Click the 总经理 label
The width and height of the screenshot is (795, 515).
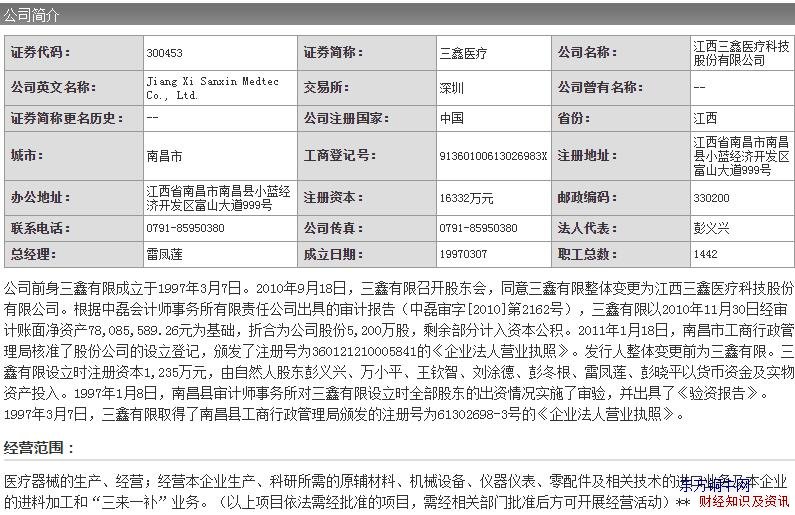pos(34,254)
